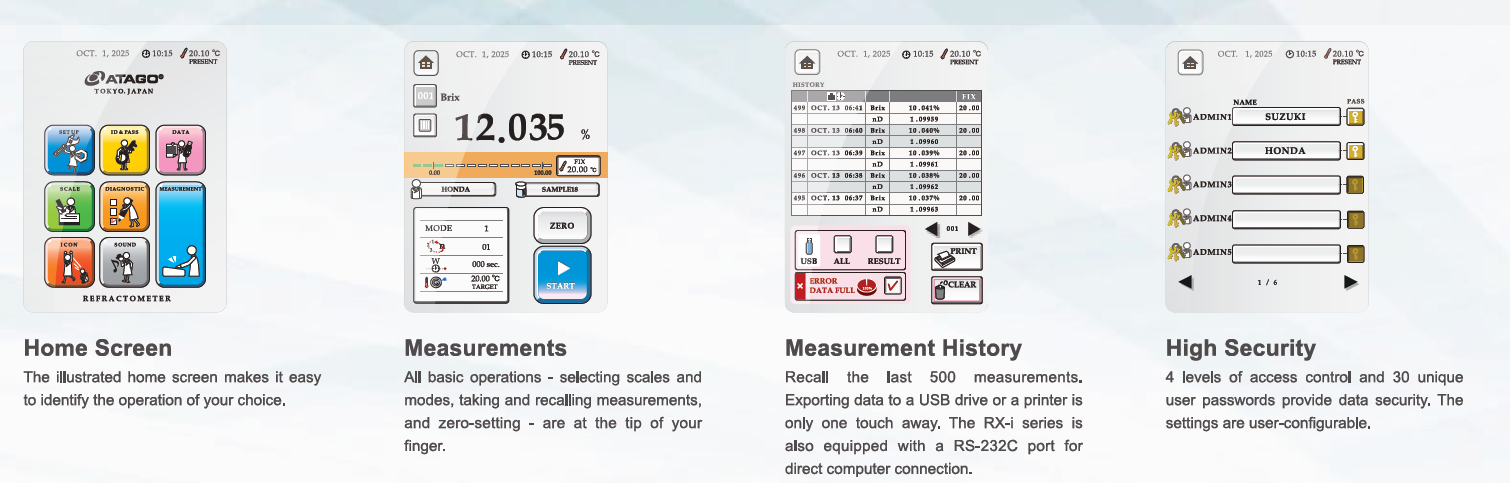Open the orange DIAGNOSTIC tile
Viewport: 1510px width, 483px height.
coord(125,207)
